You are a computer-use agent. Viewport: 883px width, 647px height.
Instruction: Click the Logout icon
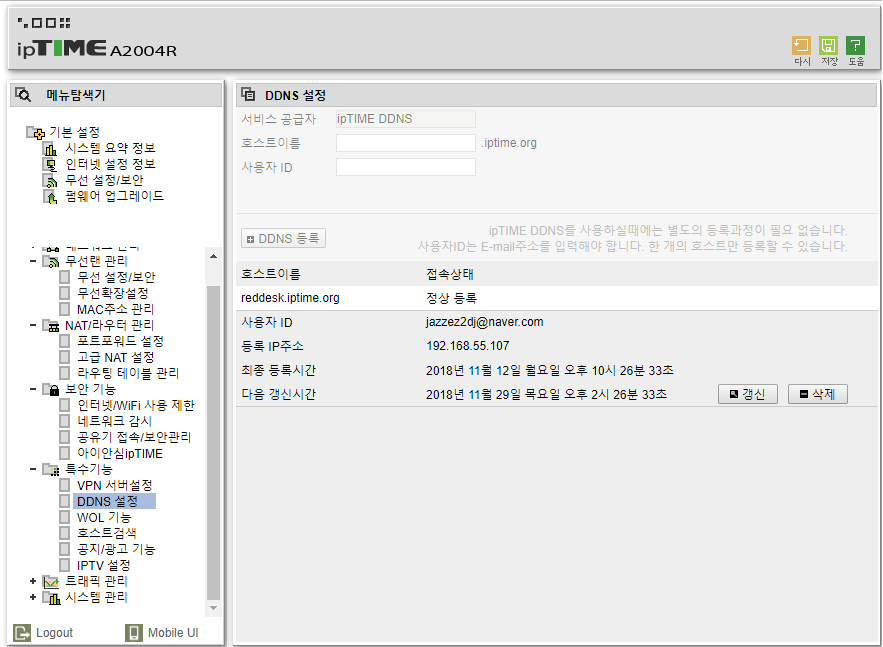click(x=22, y=633)
